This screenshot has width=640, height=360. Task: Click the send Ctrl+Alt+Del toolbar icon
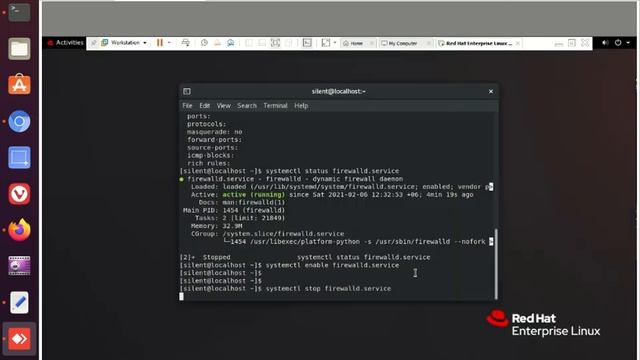click(x=186, y=43)
